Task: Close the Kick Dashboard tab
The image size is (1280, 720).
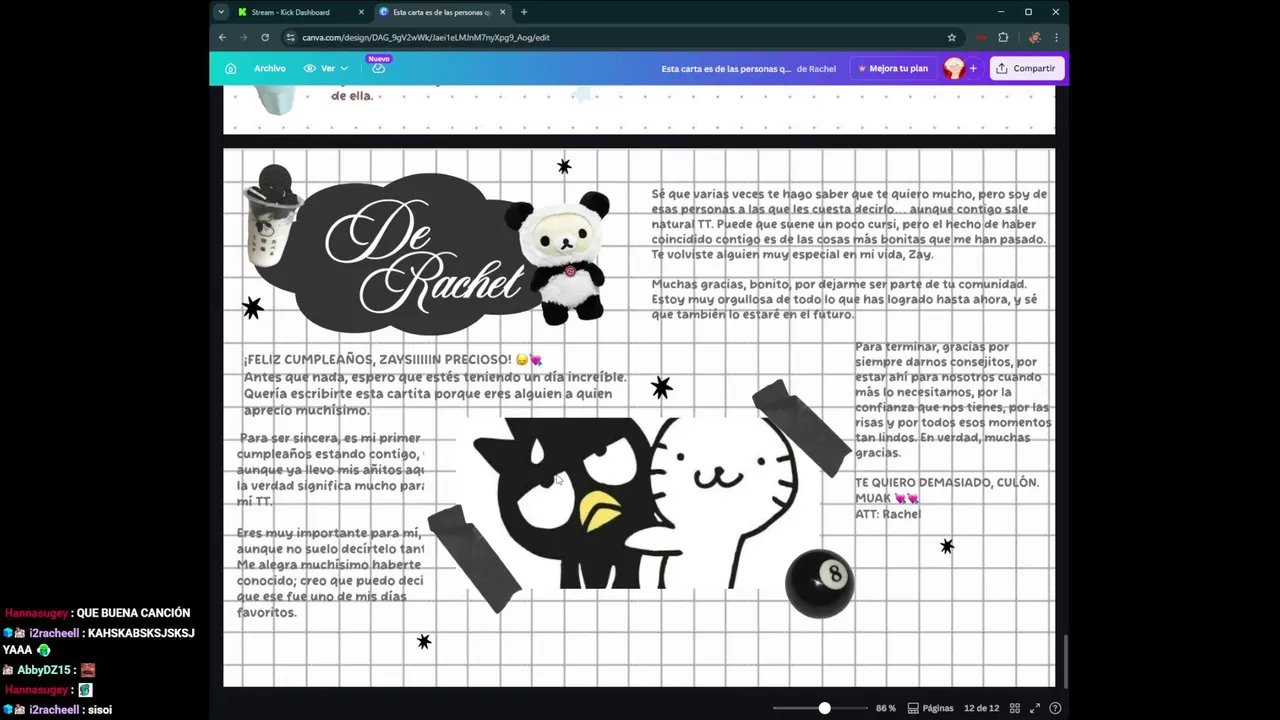Action: (x=361, y=12)
